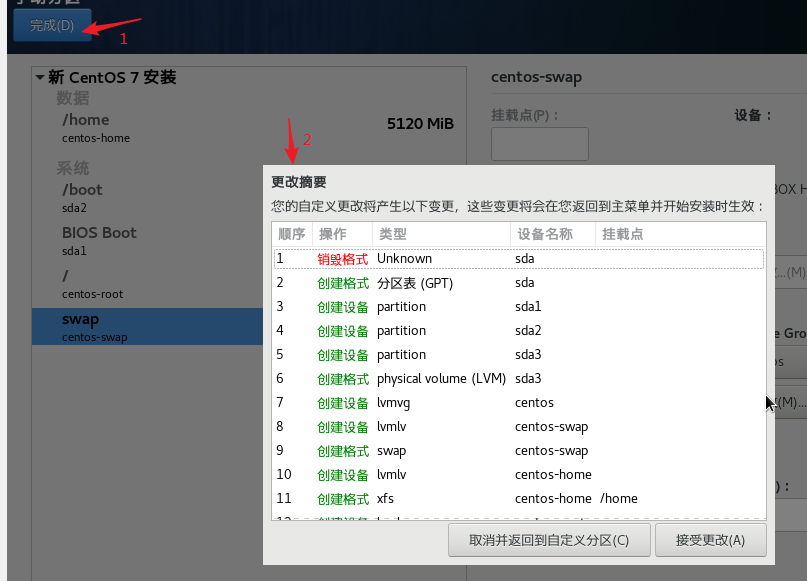Click the 完成(D) done button
Screen dimensions: 807x581
point(52,25)
